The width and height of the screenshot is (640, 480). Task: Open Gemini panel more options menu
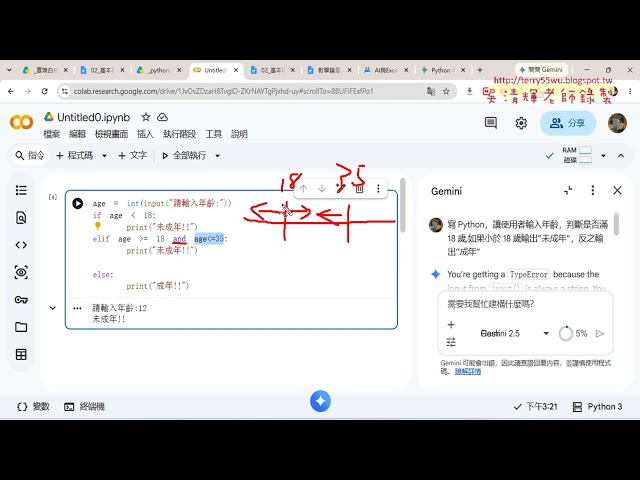click(x=593, y=191)
